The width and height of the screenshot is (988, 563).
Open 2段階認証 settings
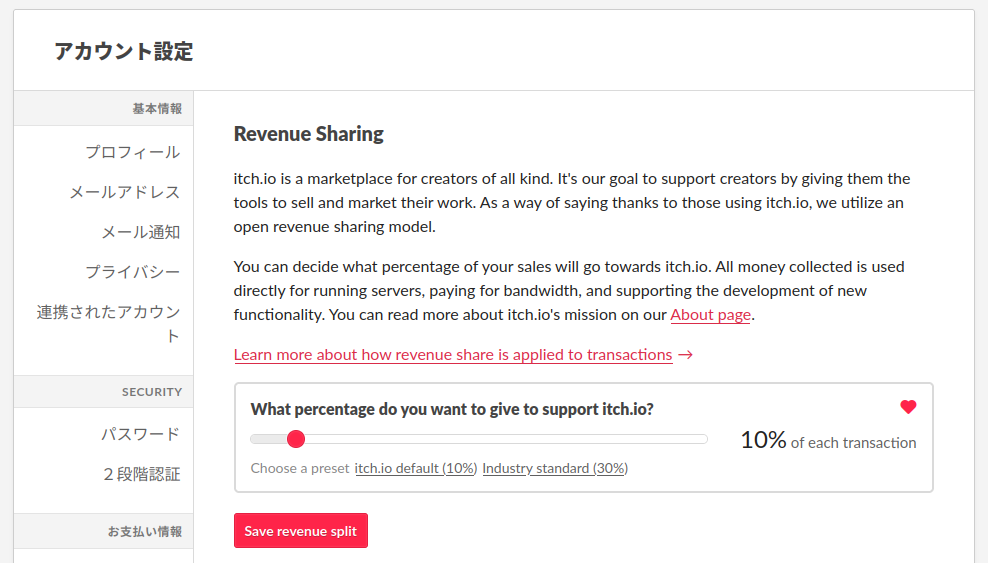[141, 474]
